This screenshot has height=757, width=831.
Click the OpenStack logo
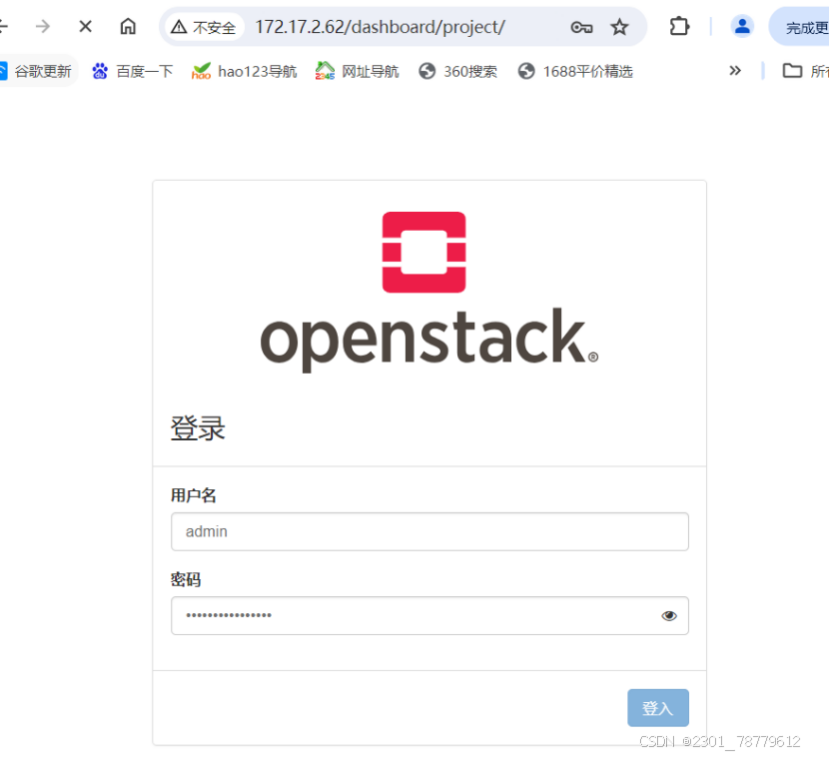pyautogui.click(x=429, y=292)
